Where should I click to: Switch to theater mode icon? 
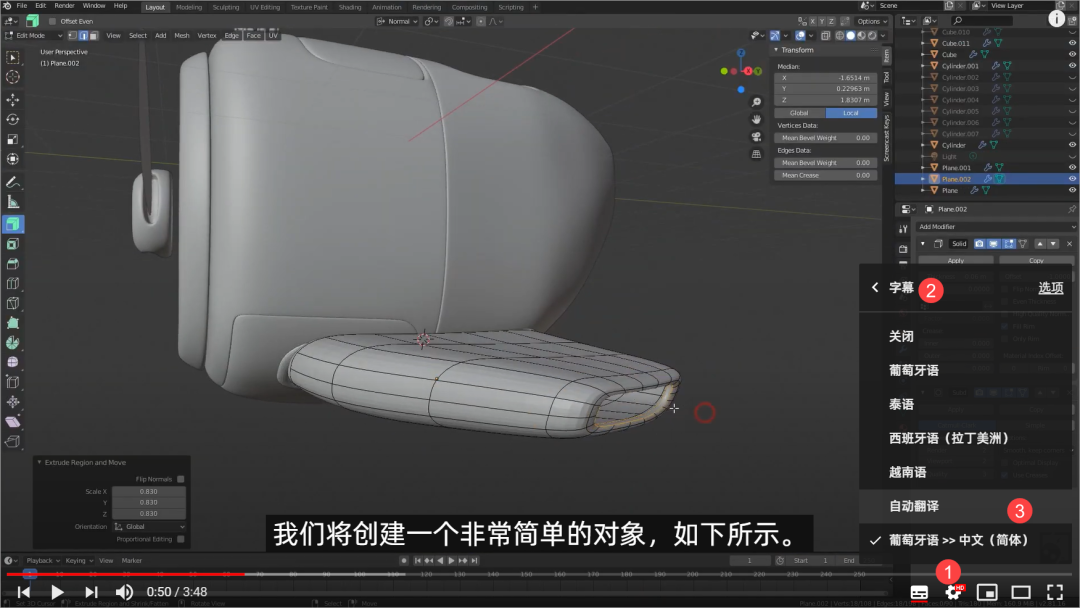point(1021,592)
